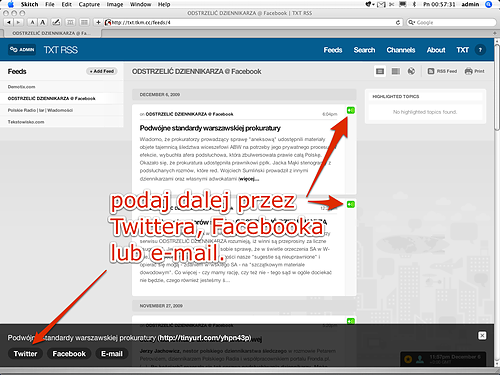Share via Facebook button

(69, 354)
